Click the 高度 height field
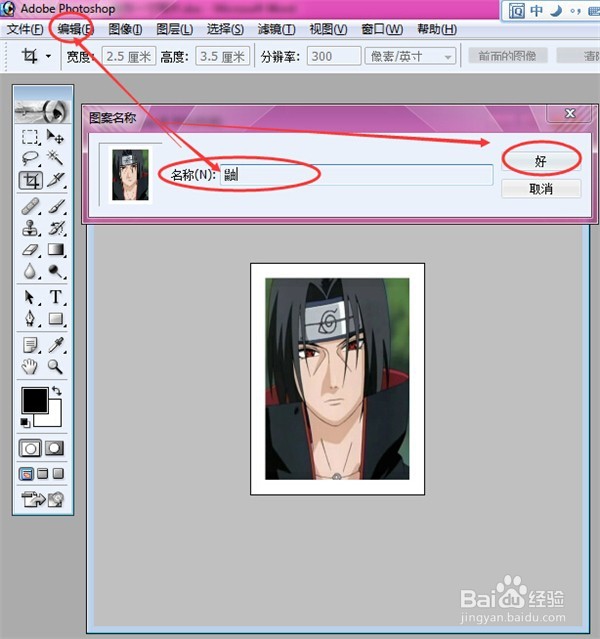 (x=223, y=56)
